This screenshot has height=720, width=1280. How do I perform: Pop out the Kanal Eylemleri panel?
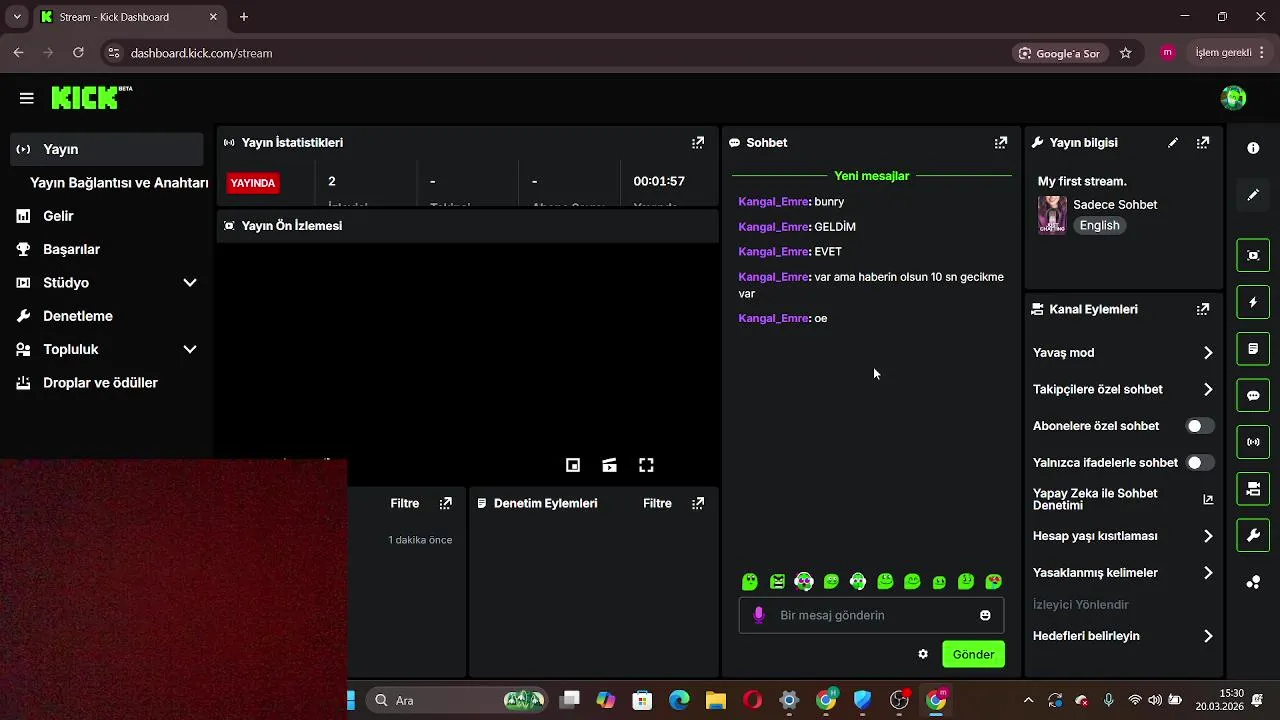coord(1203,309)
